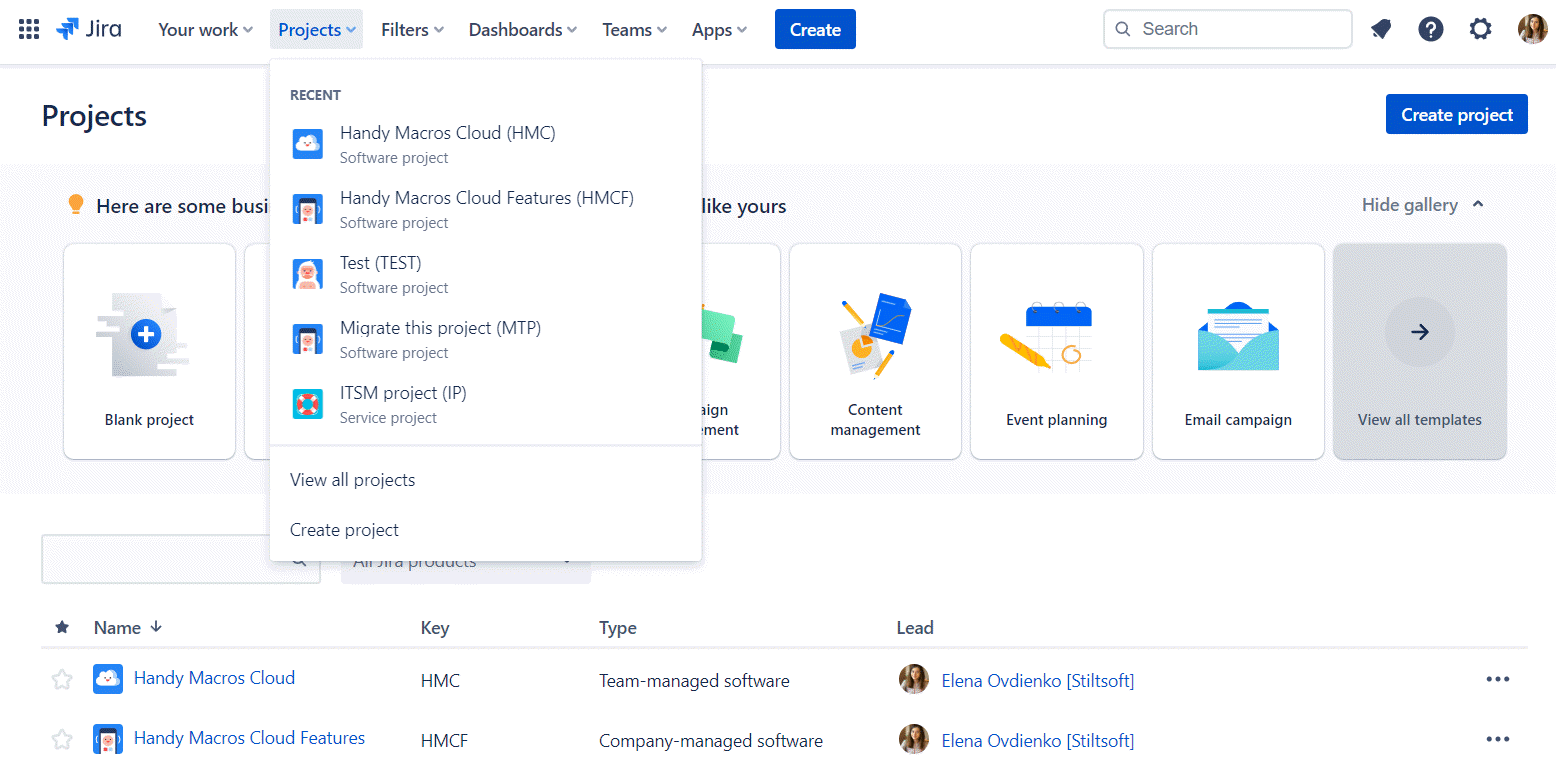Viewport: 1556px width, 770px height.
Task: Click the projects search input field
Action: pos(180,559)
